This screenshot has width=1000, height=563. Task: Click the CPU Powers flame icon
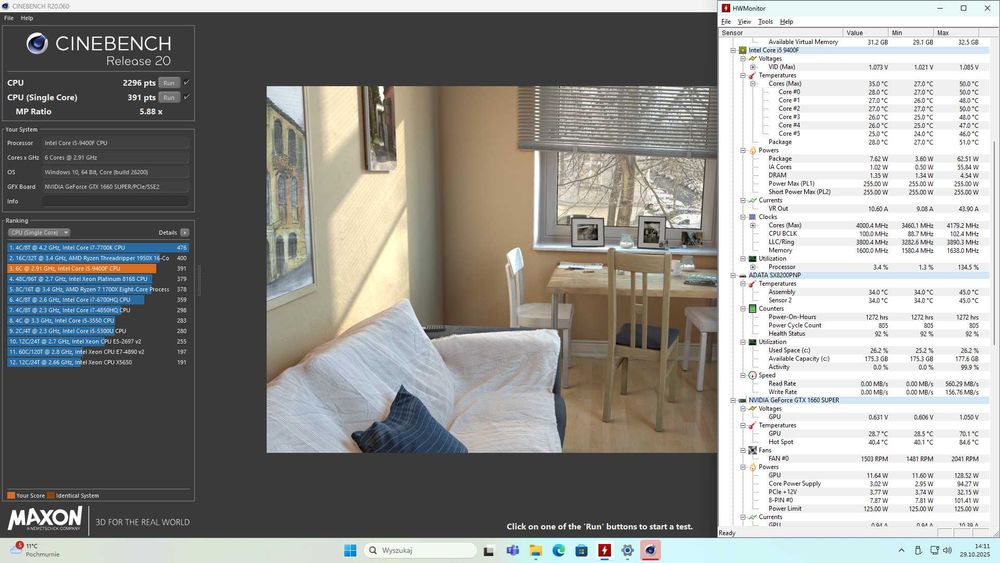[753, 150]
